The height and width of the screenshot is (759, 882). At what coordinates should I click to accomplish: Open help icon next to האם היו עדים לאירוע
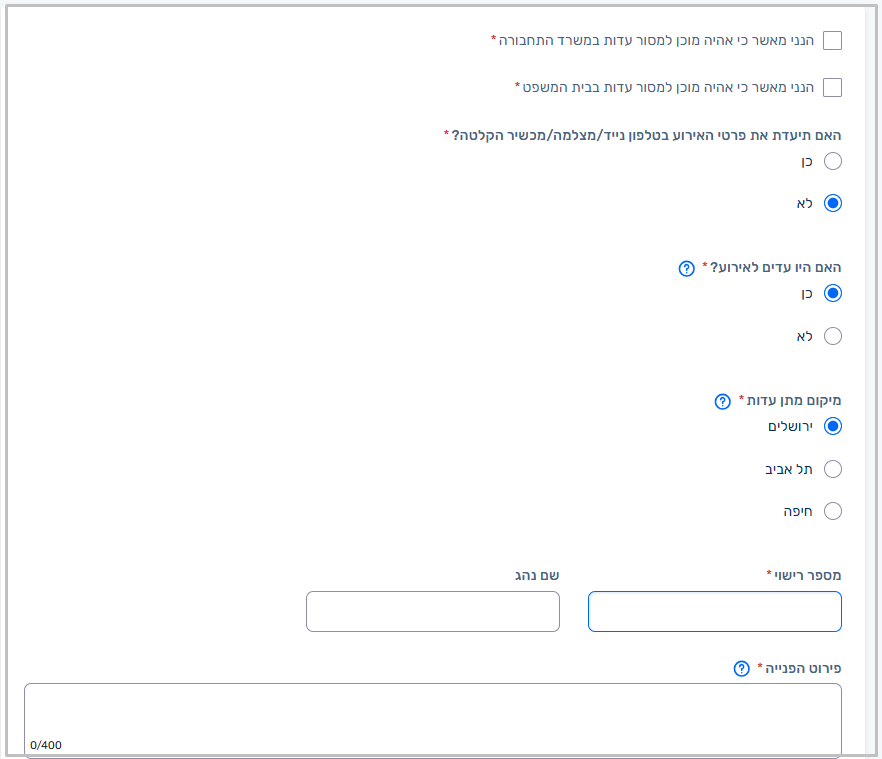tap(686, 268)
